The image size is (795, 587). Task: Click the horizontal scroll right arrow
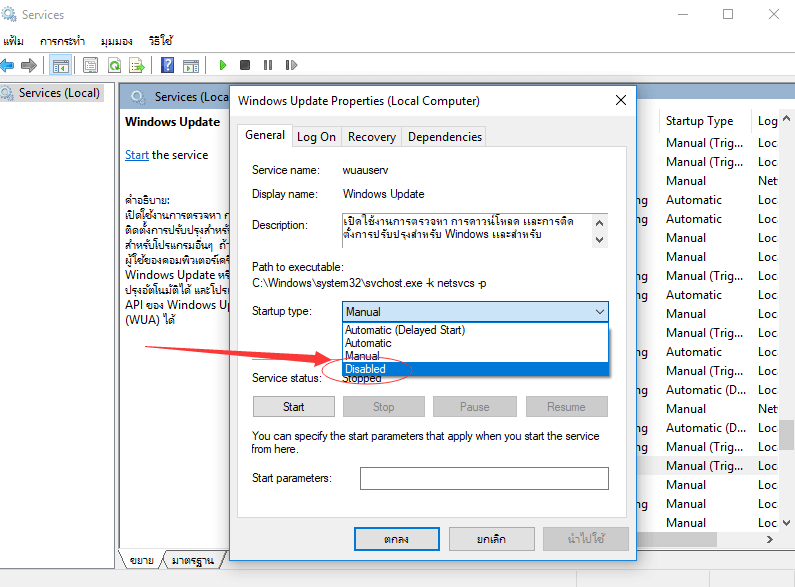[770, 539]
